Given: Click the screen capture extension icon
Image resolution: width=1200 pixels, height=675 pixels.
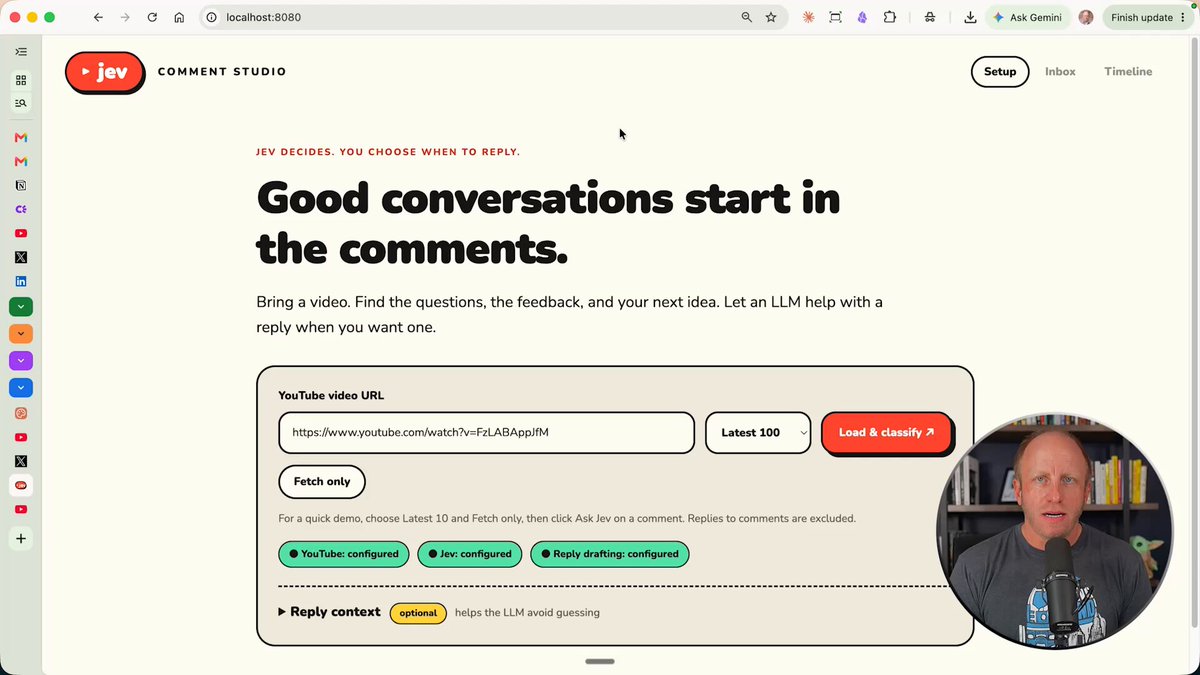Looking at the screenshot, I should tap(835, 17).
